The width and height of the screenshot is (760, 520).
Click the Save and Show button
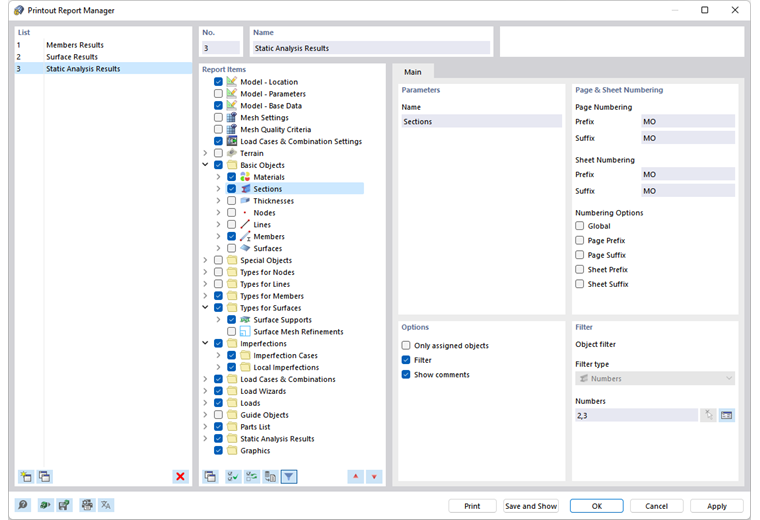click(x=531, y=506)
